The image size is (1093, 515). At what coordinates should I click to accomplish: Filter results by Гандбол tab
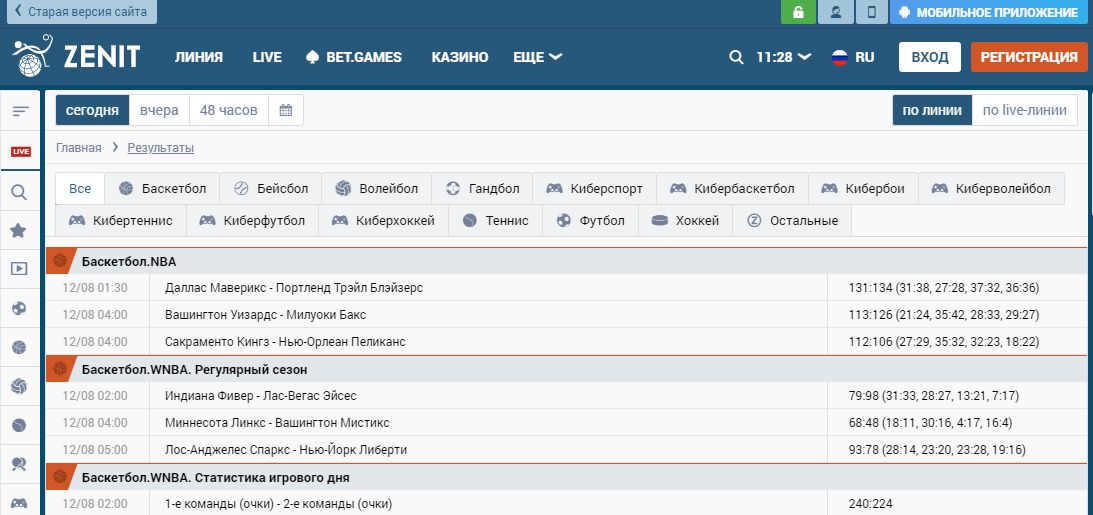[x=482, y=189]
